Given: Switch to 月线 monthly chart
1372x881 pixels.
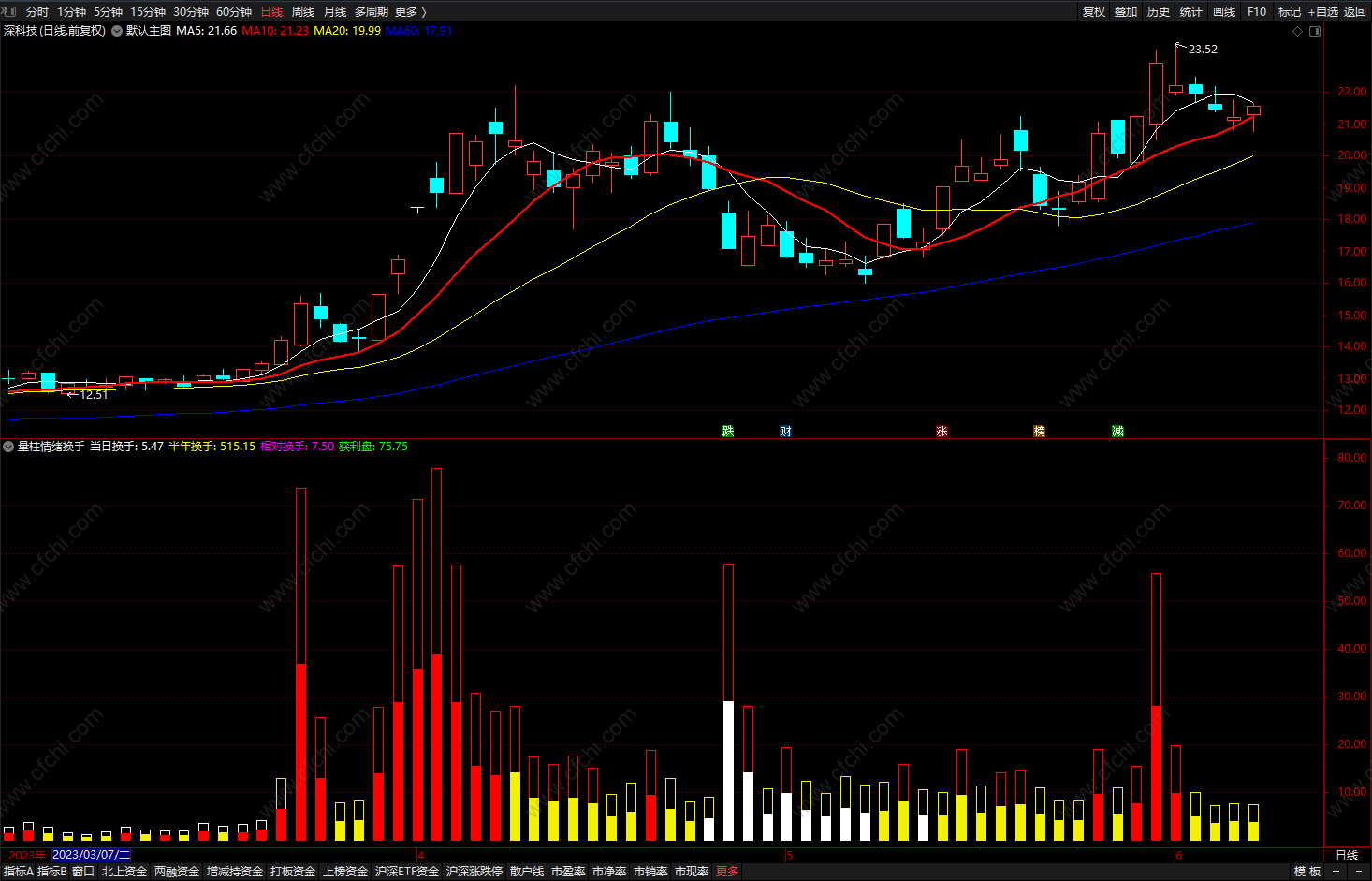Looking at the screenshot, I should pyautogui.click(x=335, y=11).
